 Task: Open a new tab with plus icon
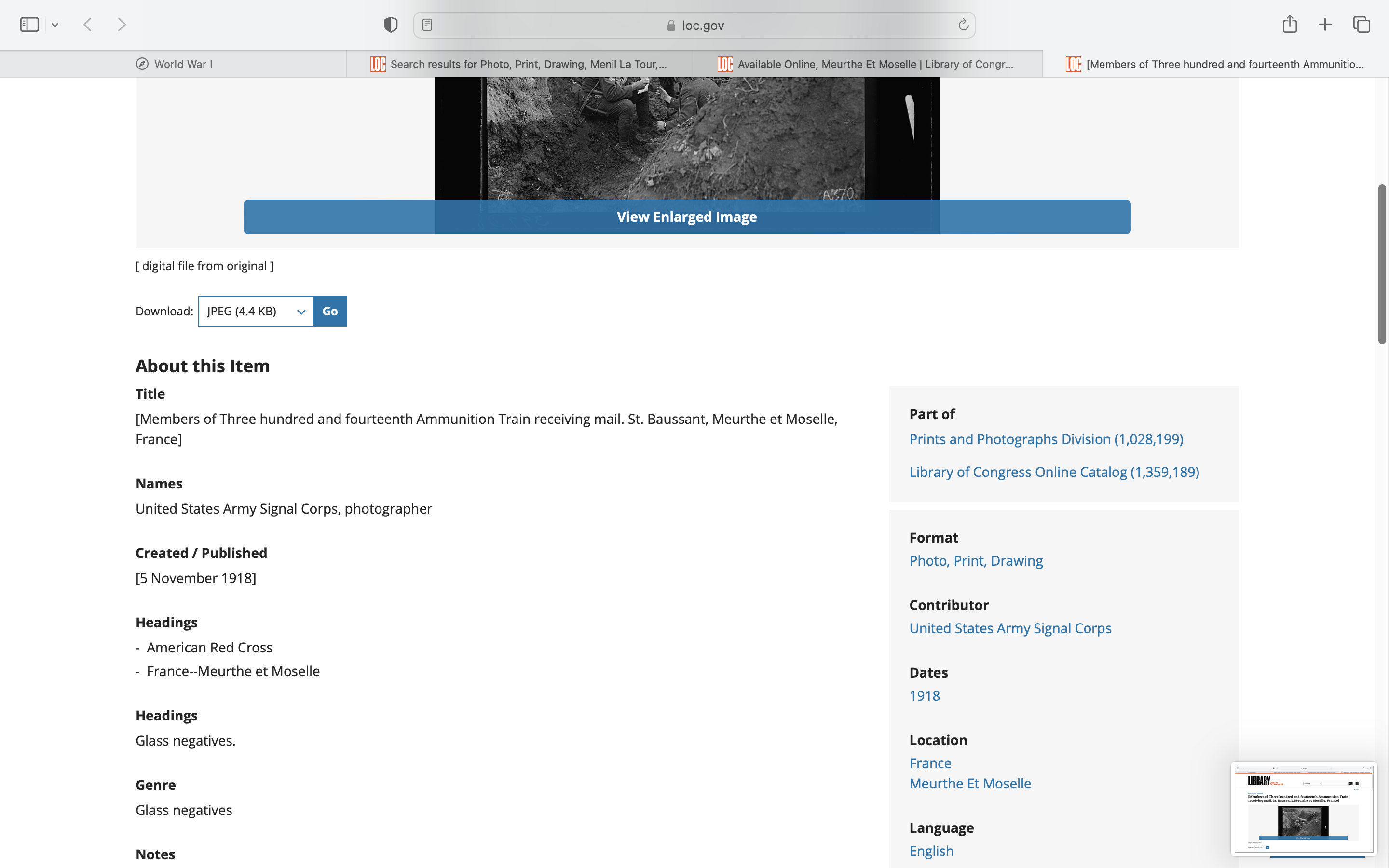(x=1325, y=25)
